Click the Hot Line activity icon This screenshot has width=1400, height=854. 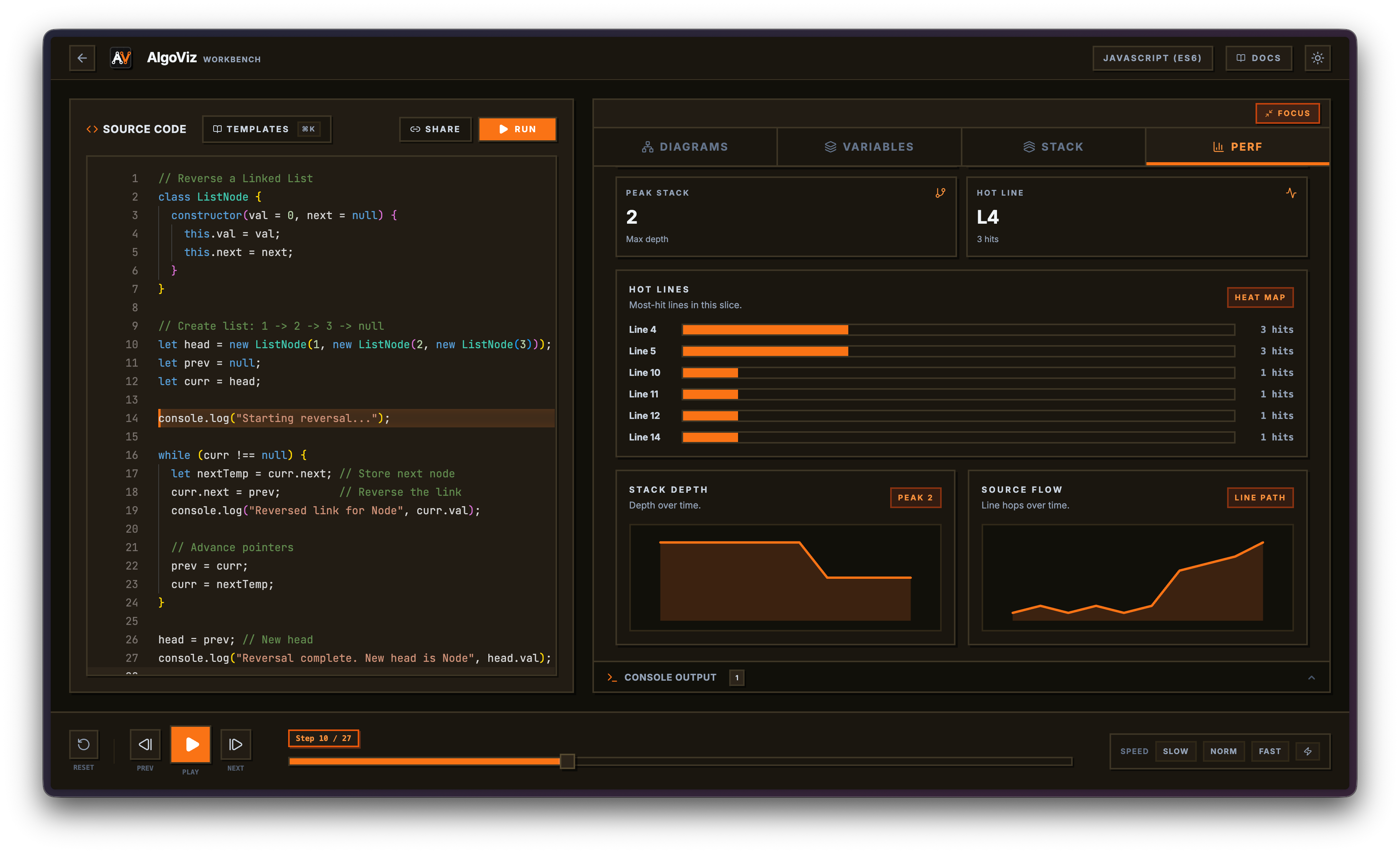[1291, 193]
